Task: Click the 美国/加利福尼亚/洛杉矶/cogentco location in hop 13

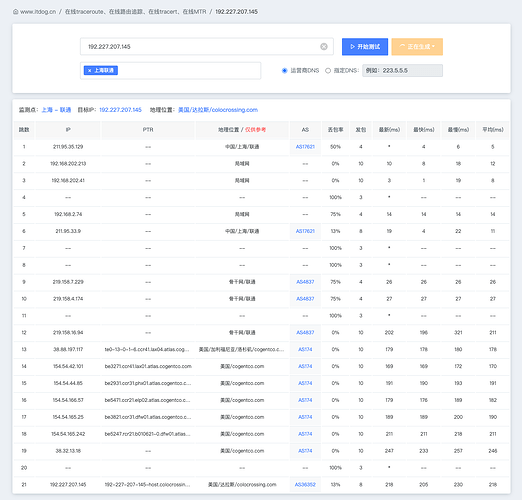Action: (x=242, y=349)
